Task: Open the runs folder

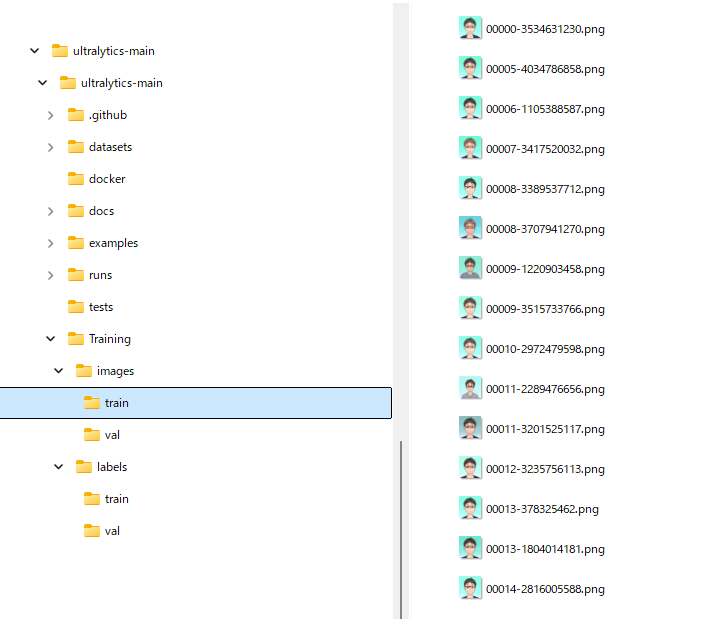Action: 100,275
